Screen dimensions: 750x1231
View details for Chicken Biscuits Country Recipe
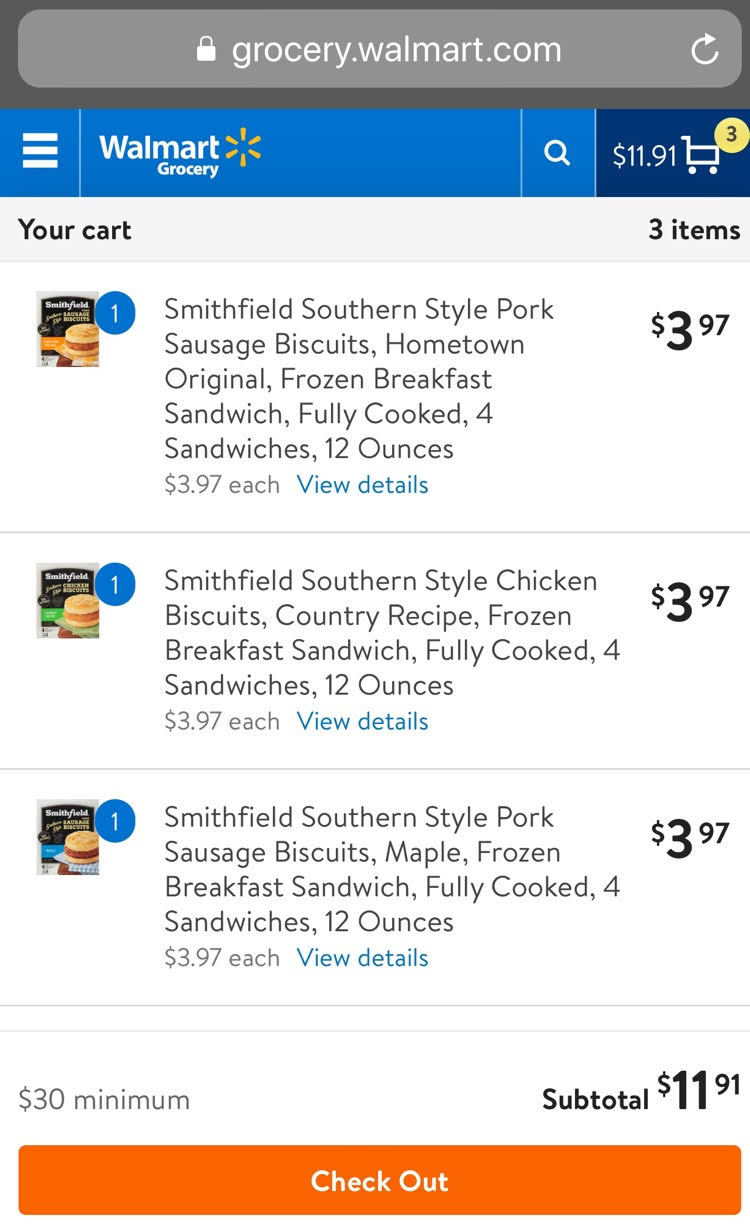pyautogui.click(x=362, y=721)
